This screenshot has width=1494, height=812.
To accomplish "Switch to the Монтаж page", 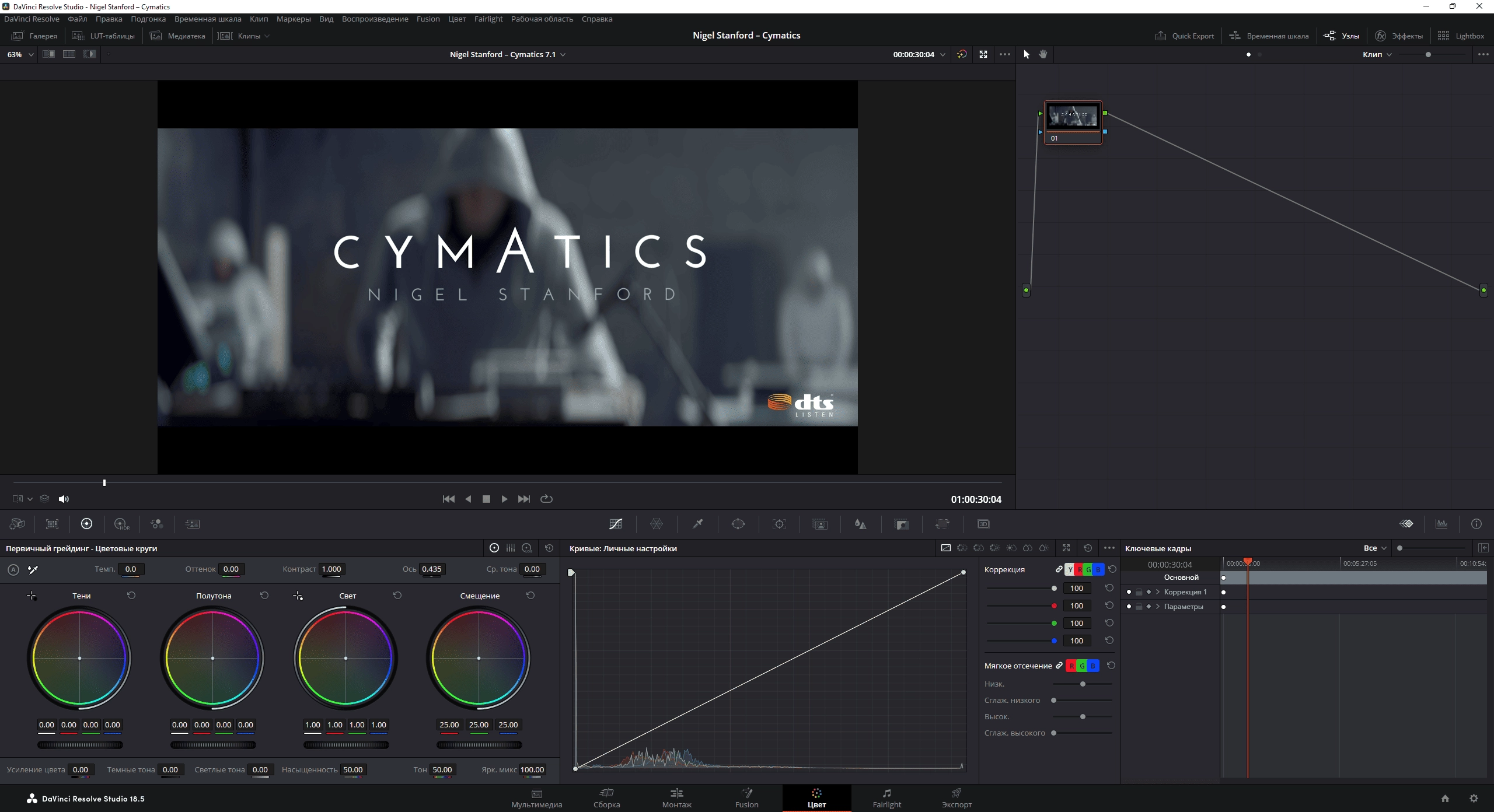I will (x=676, y=798).
